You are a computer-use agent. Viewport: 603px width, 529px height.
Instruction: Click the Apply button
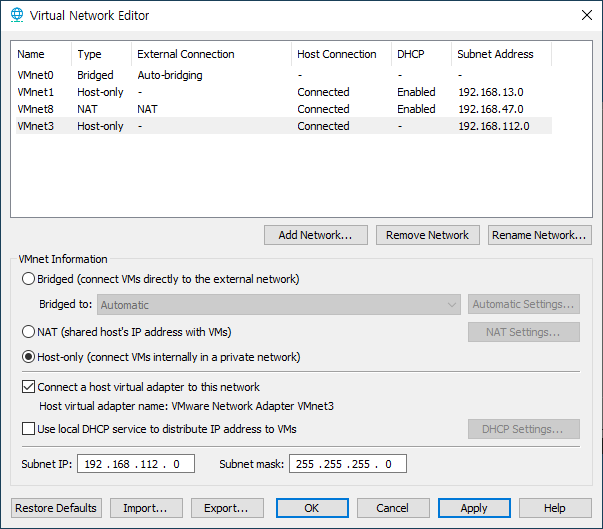point(474,508)
